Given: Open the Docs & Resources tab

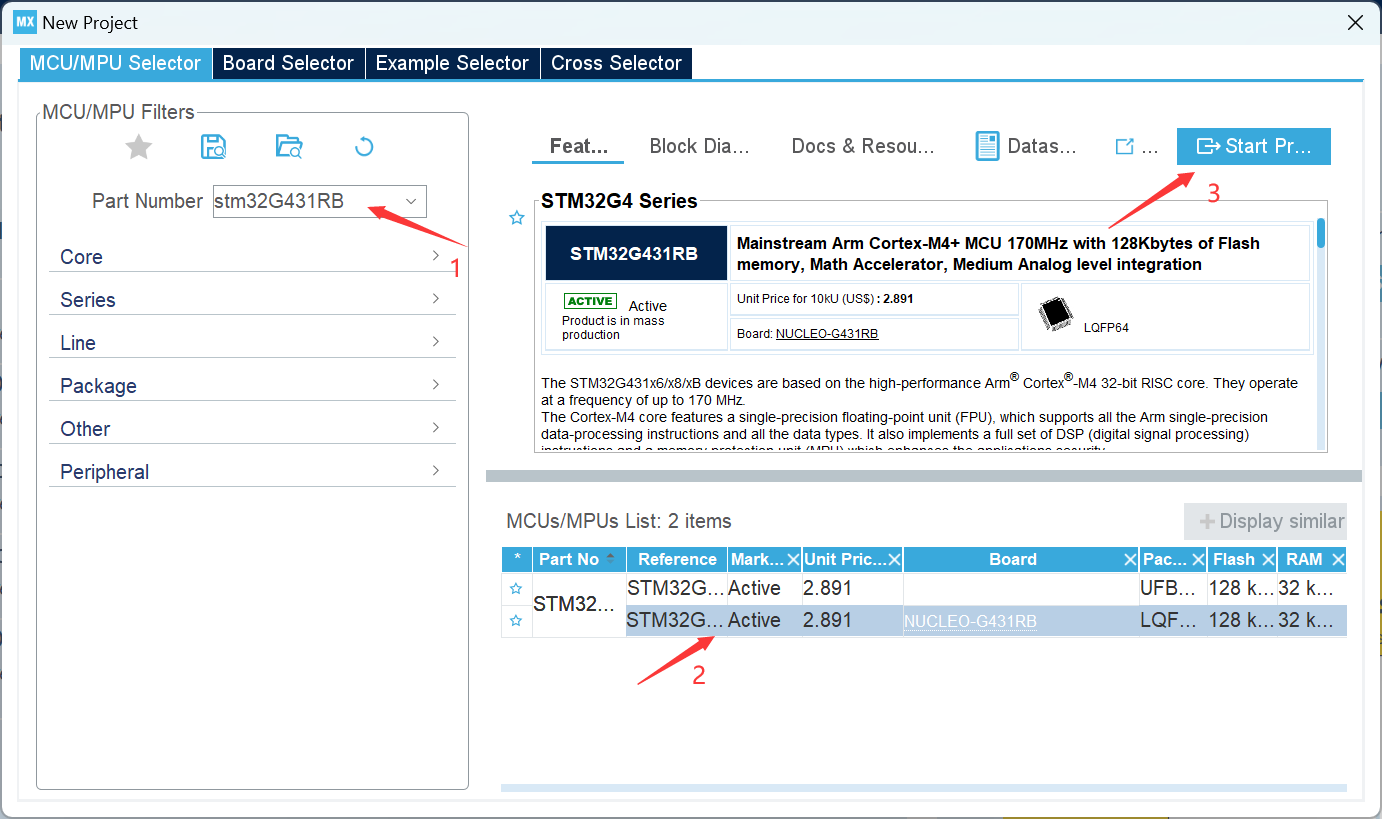Looking at the screenshot, I should (x=863, y=146).
